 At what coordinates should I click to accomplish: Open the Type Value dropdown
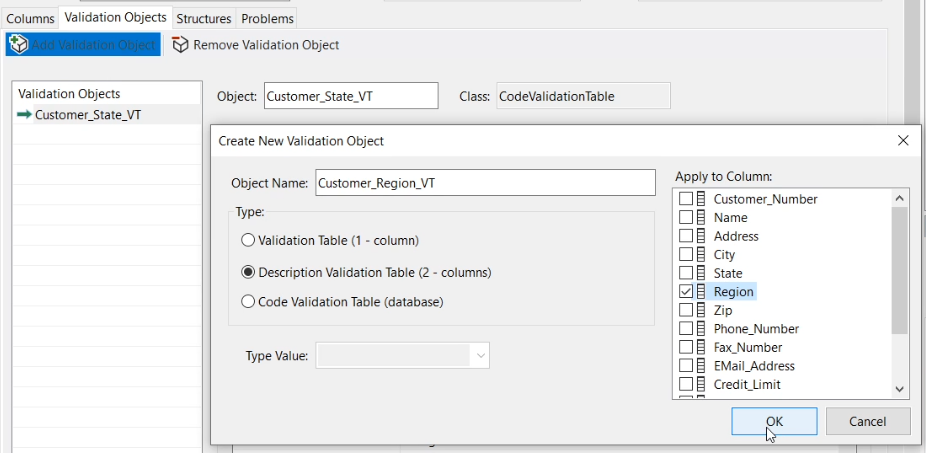coord(481,355)
